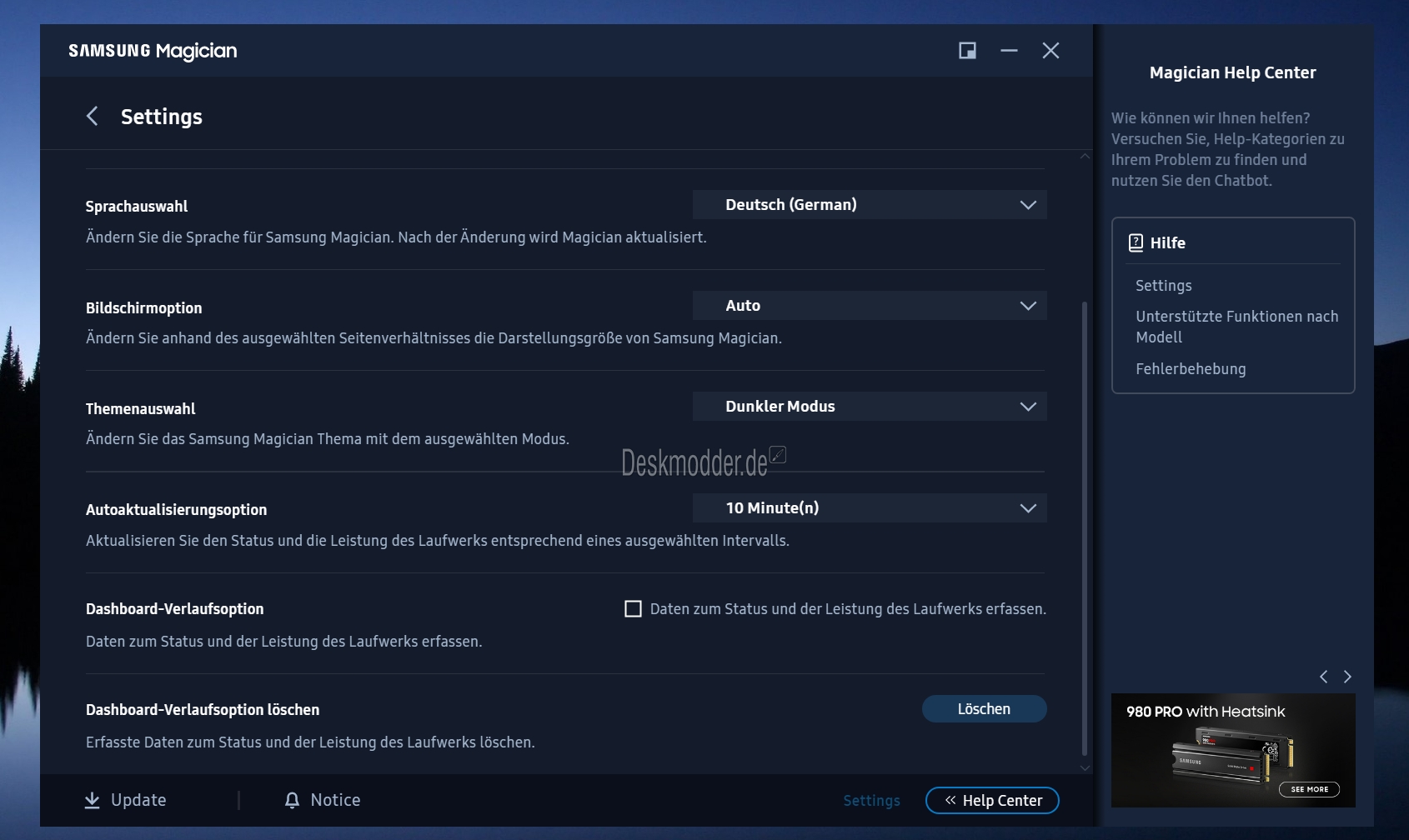Show previous banner with left arrow
Viewport: 1409px width, 840px height.
(1323, 677)
